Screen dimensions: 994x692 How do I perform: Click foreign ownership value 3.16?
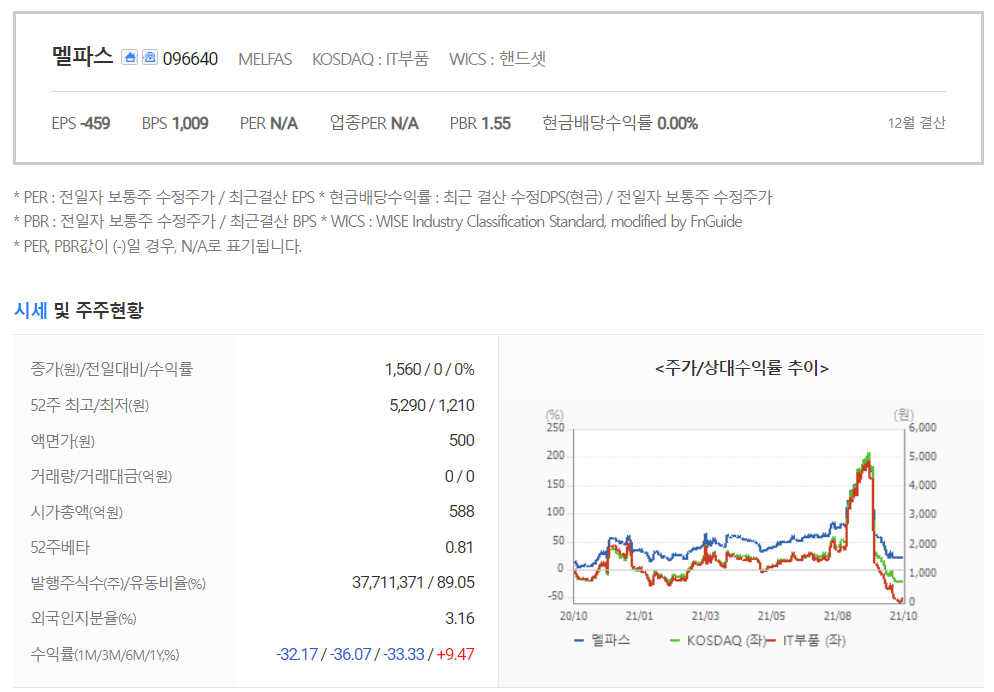click(x=460, y=618)
